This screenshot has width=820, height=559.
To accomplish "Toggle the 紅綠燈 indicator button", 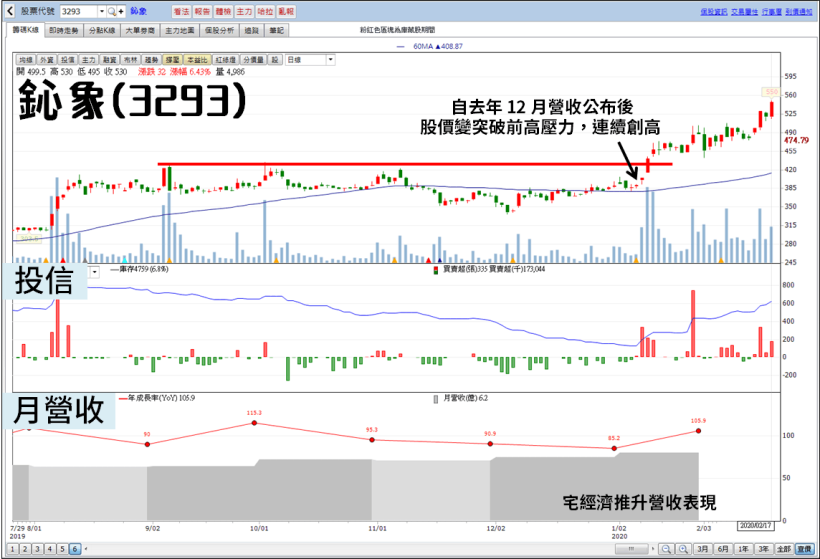I will (226, 60).
